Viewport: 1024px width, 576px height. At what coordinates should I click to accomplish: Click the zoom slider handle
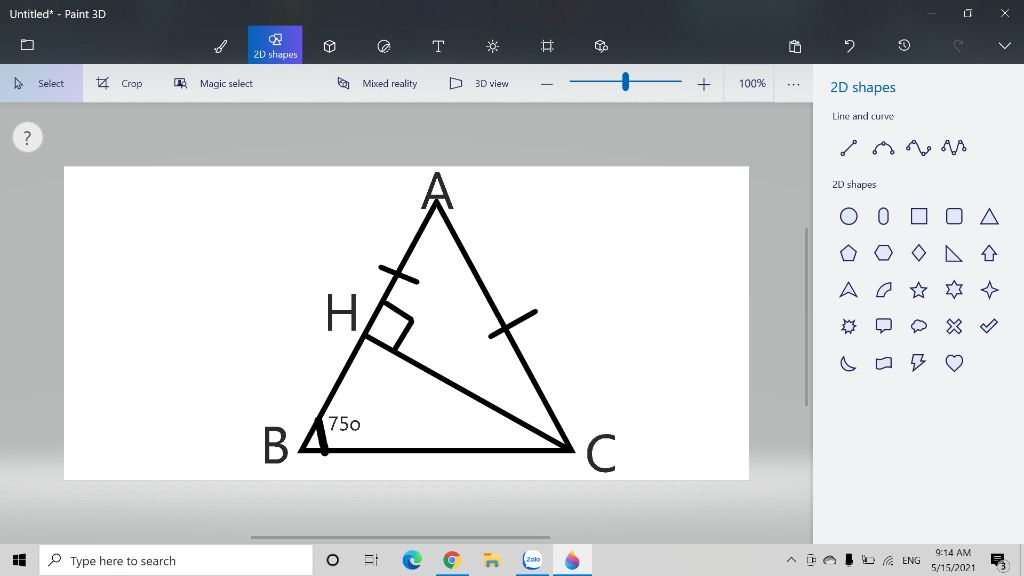[626, 82]
